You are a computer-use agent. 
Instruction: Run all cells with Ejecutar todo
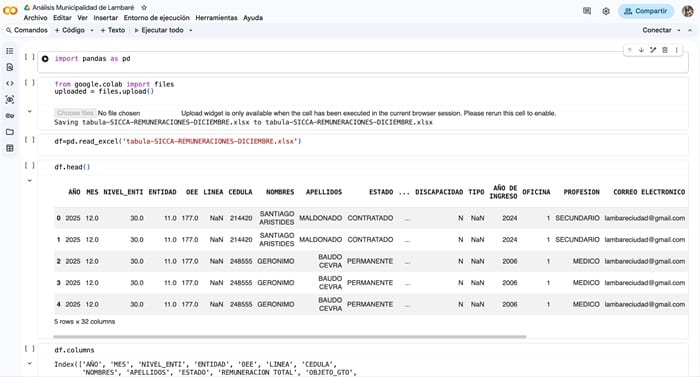pyautogui.click(x=159, y=30)
